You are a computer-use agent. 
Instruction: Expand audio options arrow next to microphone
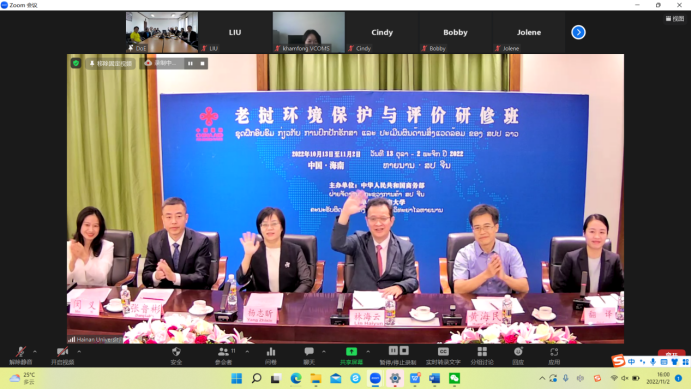point(35,352)
